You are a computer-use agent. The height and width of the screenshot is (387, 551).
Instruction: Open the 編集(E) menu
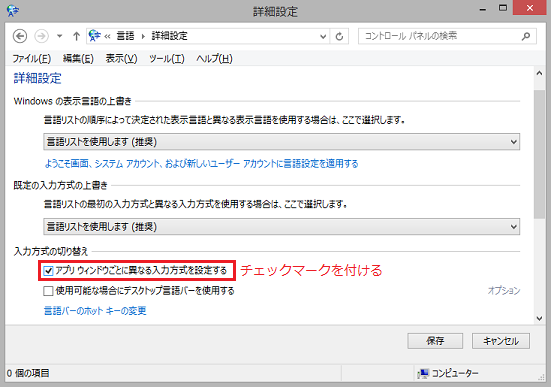pos(78,59)
